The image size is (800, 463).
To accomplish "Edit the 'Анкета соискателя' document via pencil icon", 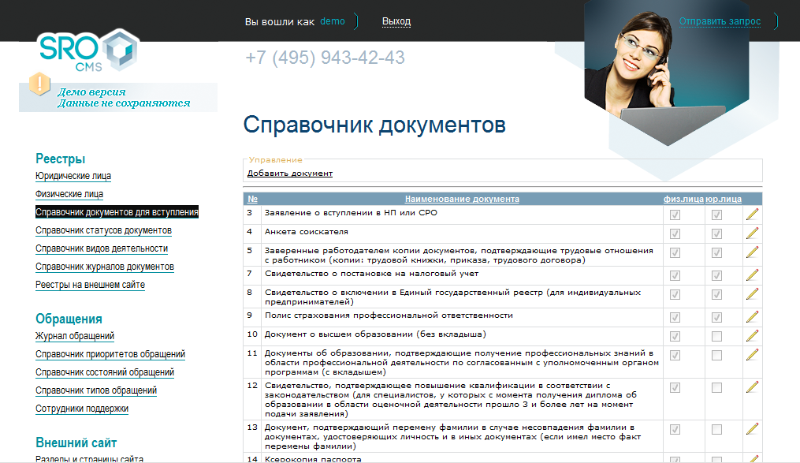I will pyautogui.click(x=752, y=233).
